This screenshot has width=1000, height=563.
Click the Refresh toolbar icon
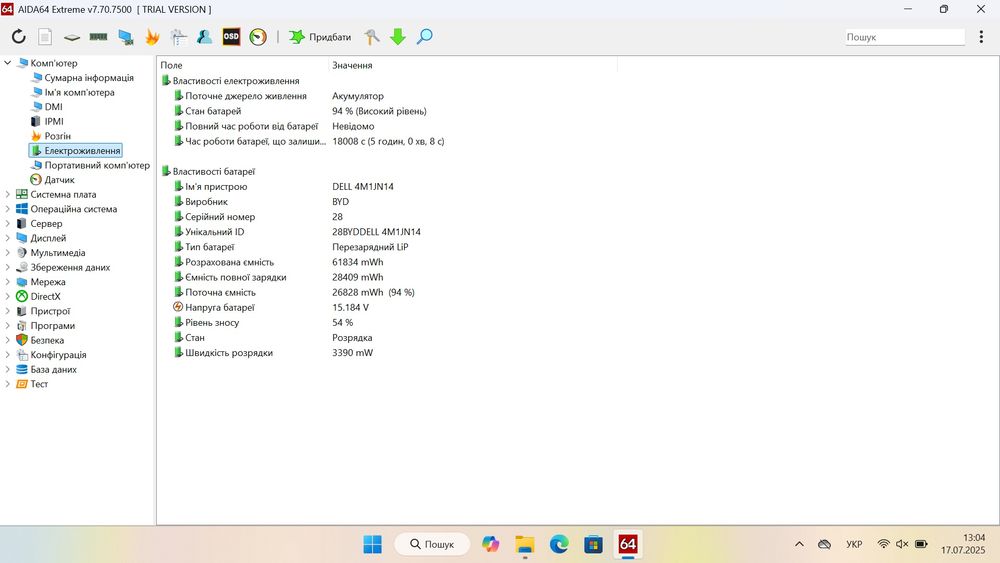coord(18,37)
